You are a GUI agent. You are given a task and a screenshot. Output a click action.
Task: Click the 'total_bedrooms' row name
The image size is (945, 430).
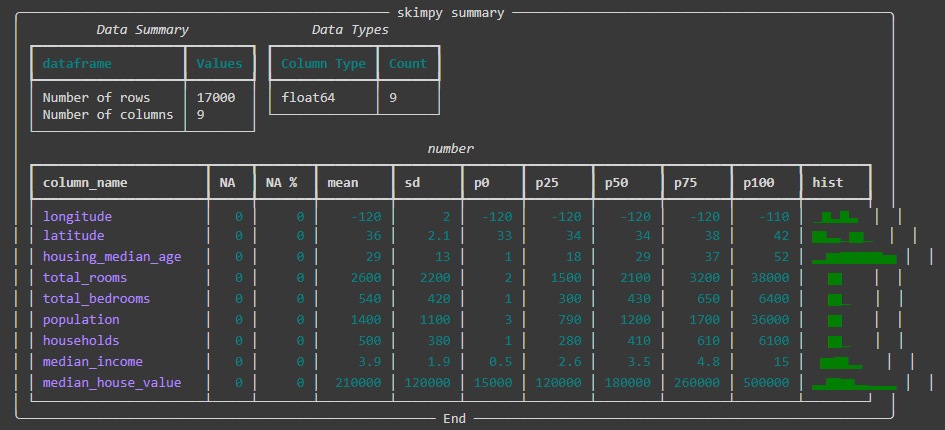[96, 299]
